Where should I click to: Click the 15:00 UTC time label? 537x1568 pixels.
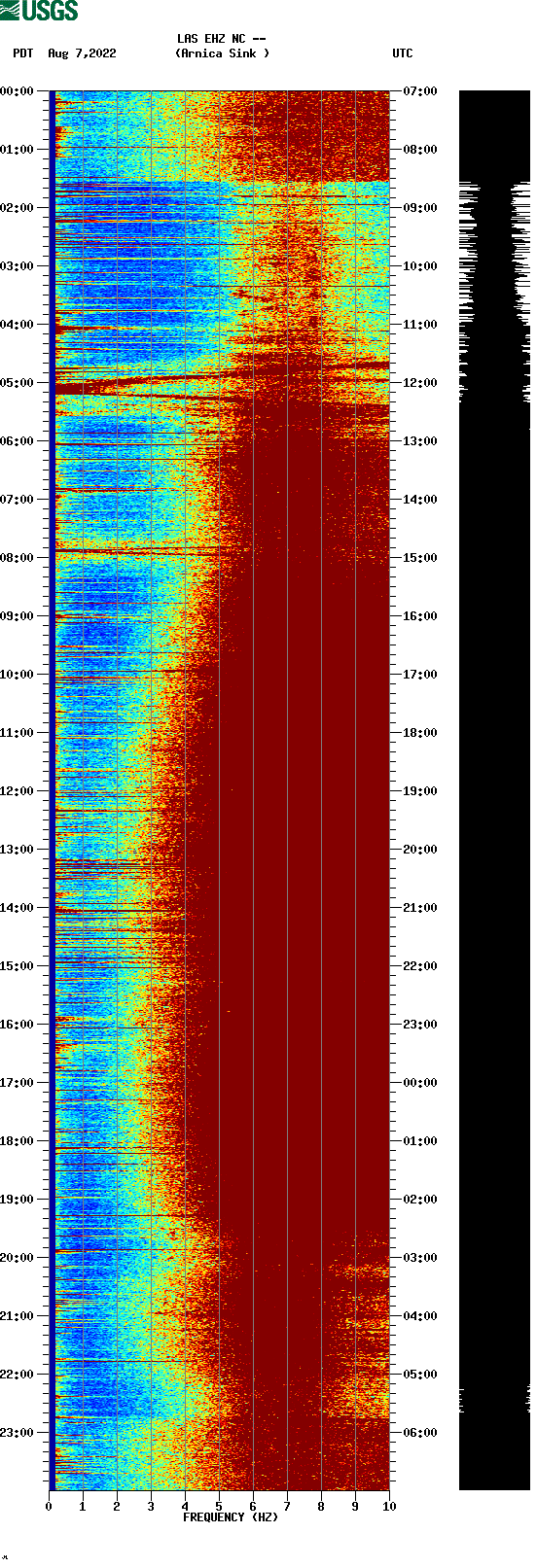[x=420, y=558]
